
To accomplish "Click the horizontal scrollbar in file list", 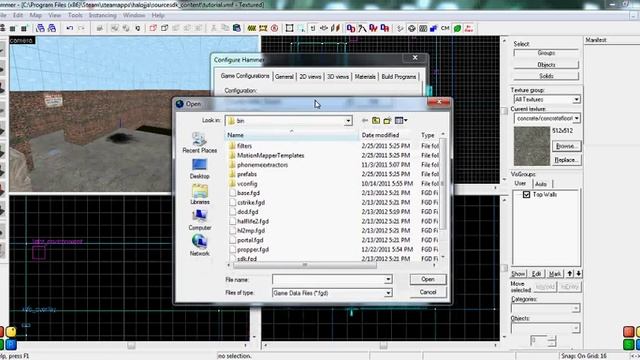I will tap(304, 265).
